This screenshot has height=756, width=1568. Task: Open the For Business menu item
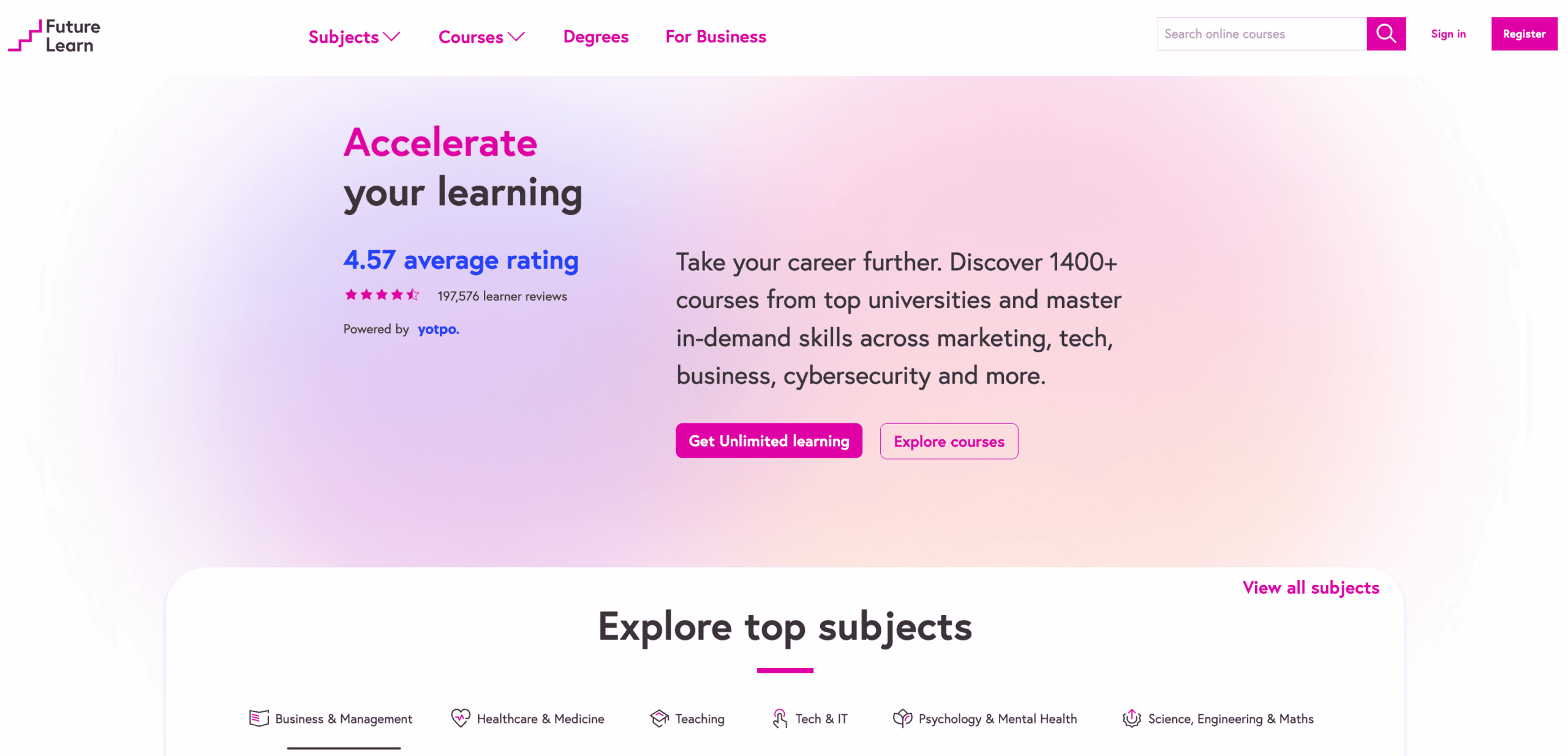[x=715, y=37]
